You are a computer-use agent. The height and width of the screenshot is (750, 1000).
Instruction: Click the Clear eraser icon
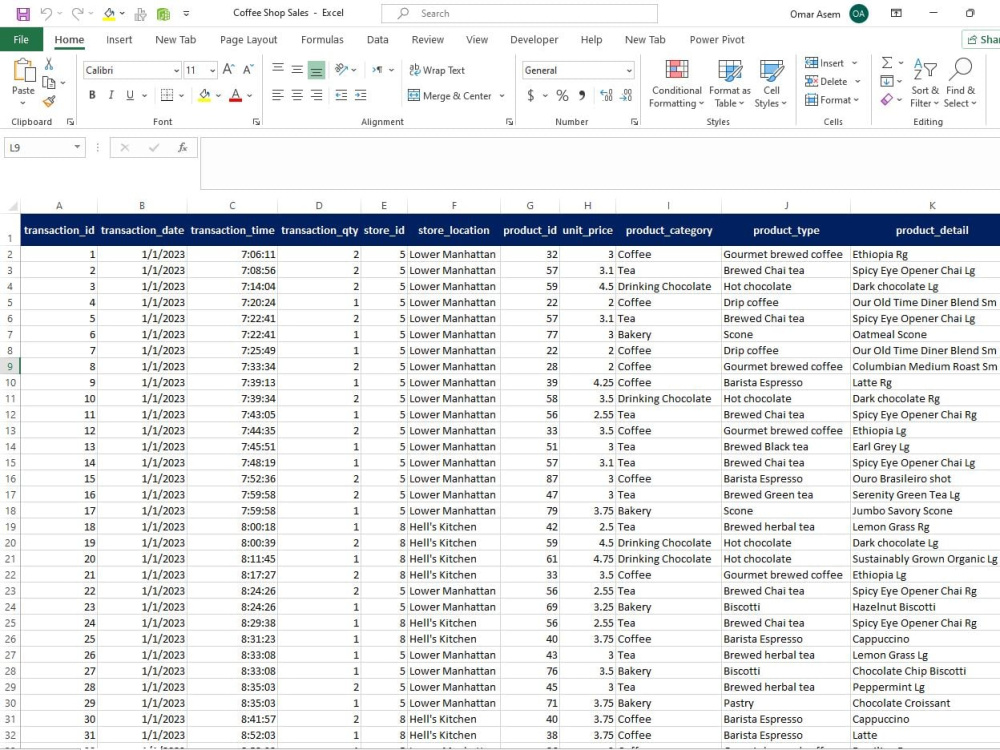[887, 99]
